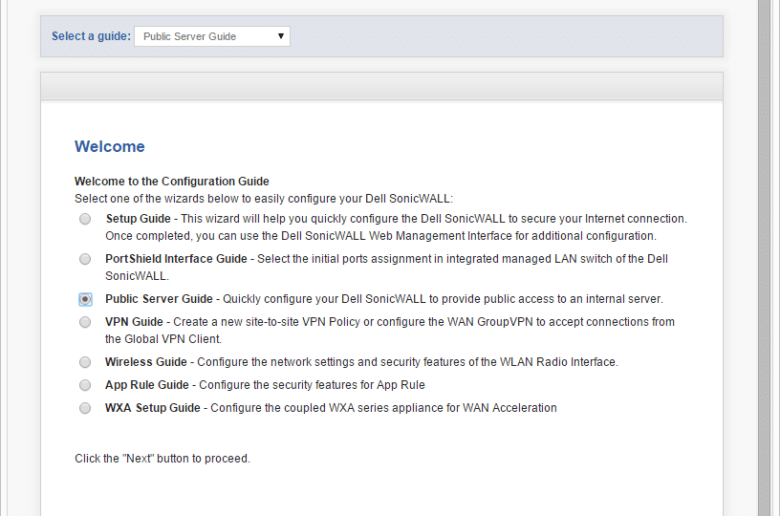Click the 'Select a guide:' label

(91, 36)
